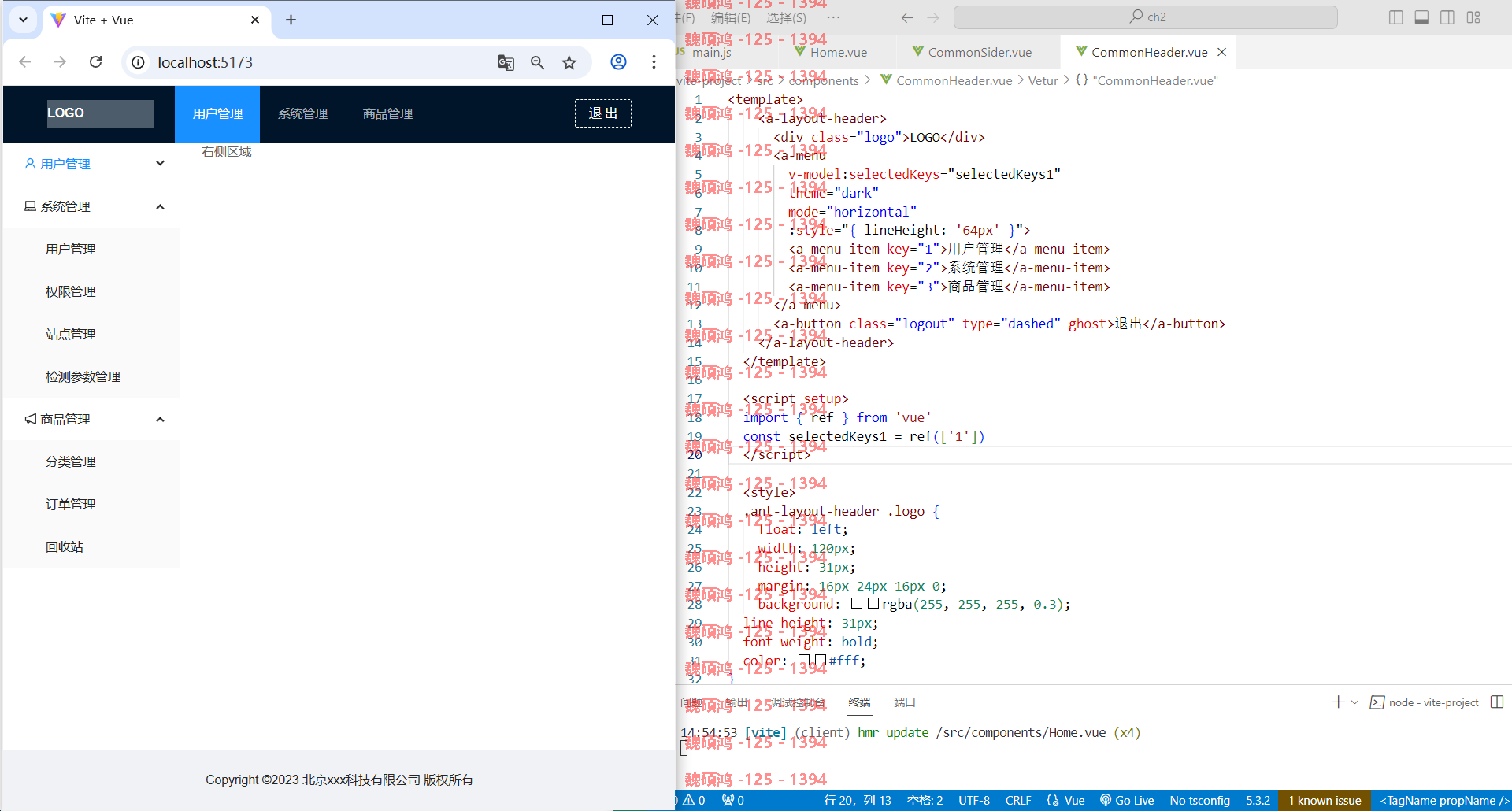This screenshot has height=811, width=1512.
Task: Open Chrome tab search chevron
Action: pyautogui.click(x=23, y=20)
